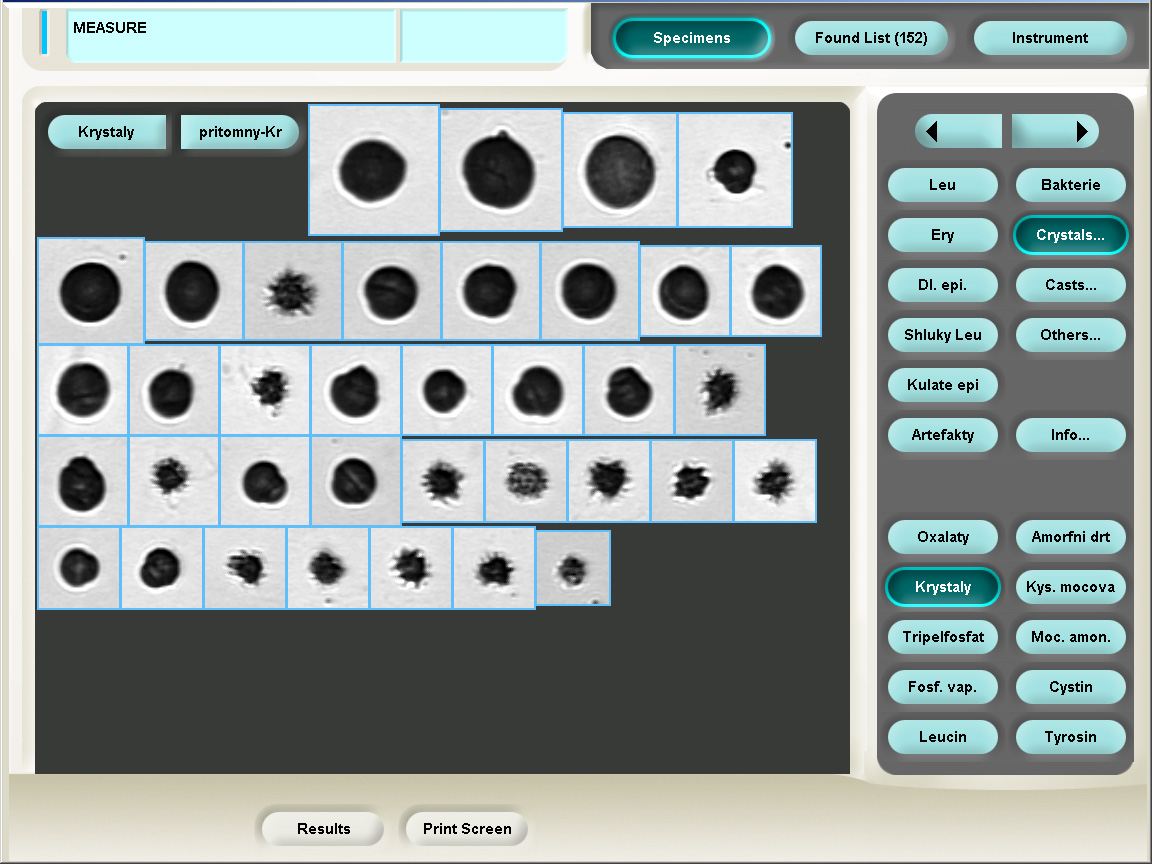
Task: Select the Bakterie category button
Action: (x=1070, y=185)
